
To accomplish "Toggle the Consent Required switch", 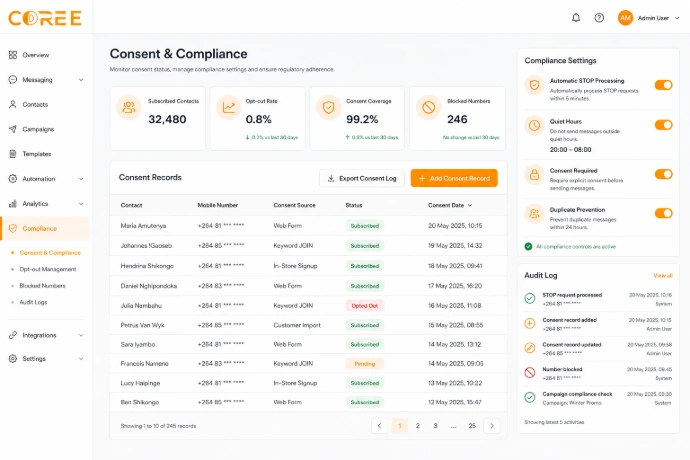I will (663, 174).
